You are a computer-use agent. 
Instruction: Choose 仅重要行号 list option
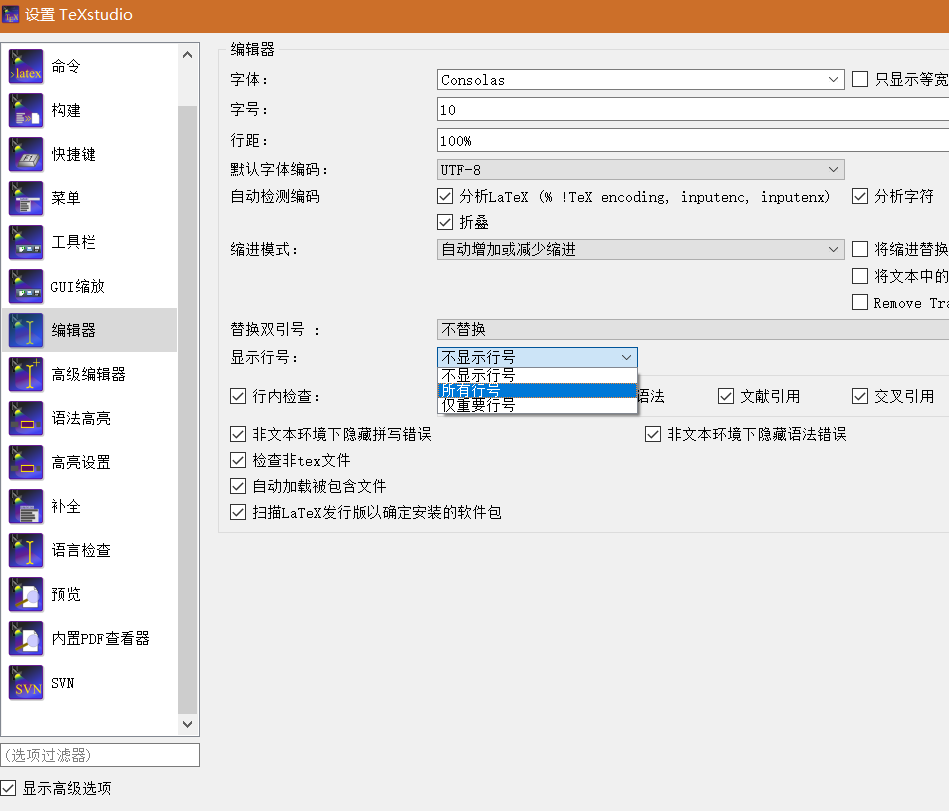537,405
